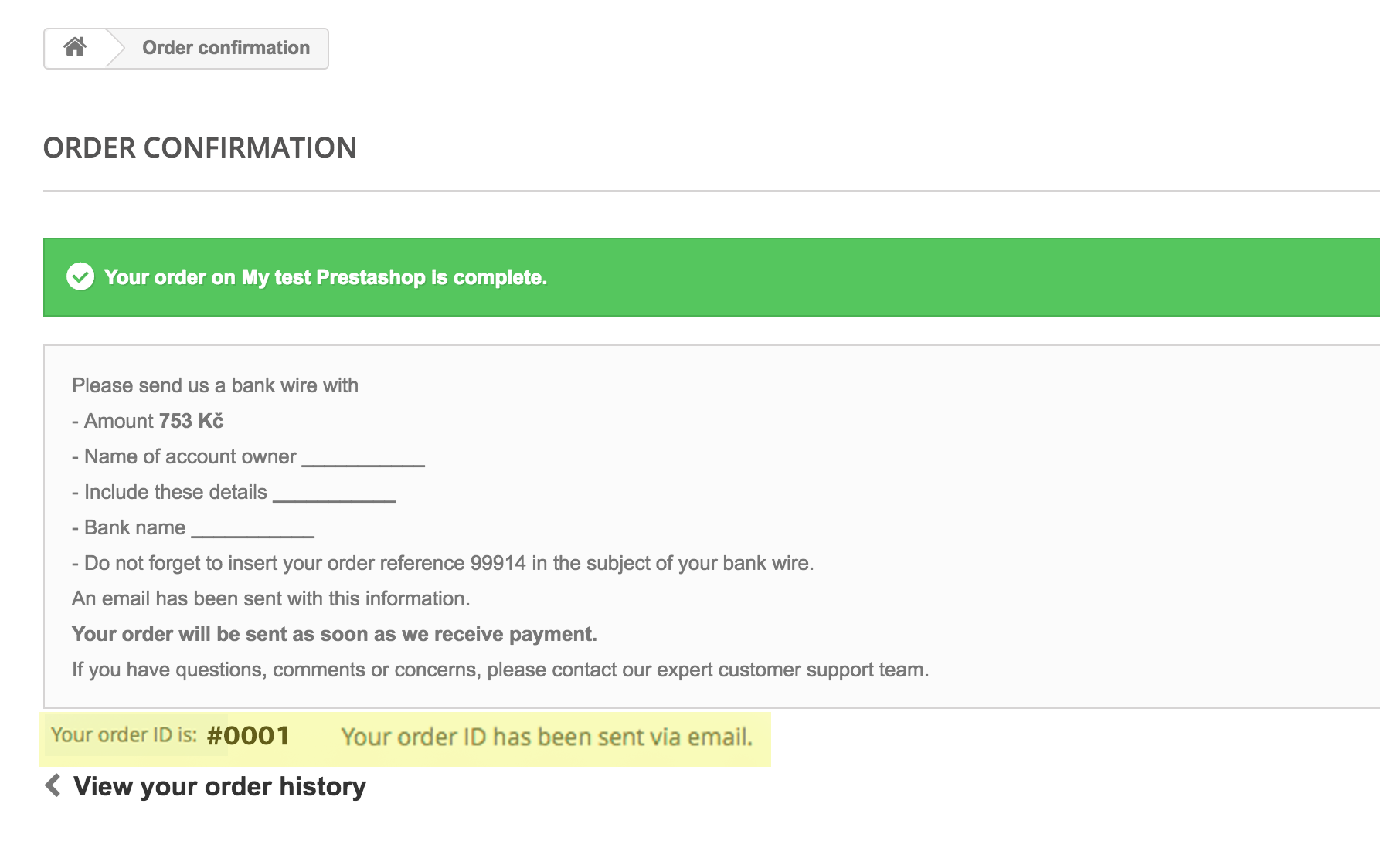Click the order complete success message text
Screen dimensions: 1380x868
coord(325,277)
